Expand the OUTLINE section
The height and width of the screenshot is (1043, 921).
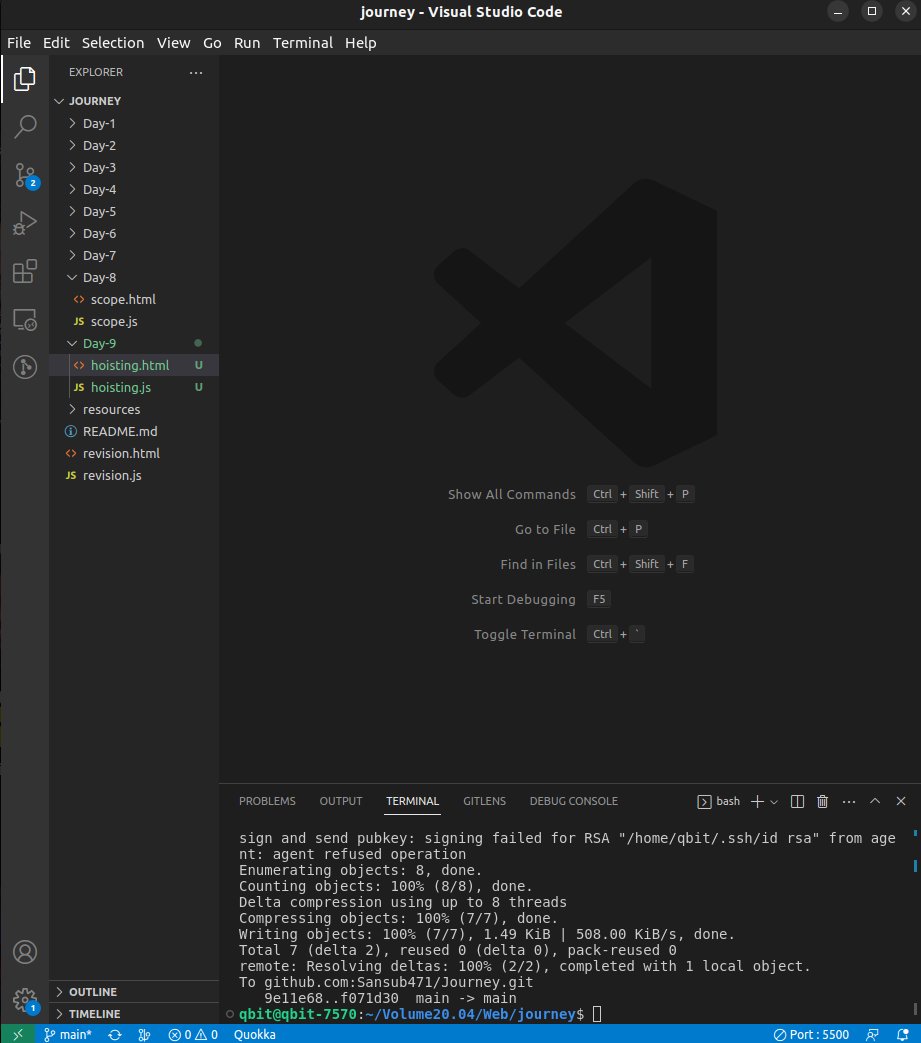click(x=134, y=992)
